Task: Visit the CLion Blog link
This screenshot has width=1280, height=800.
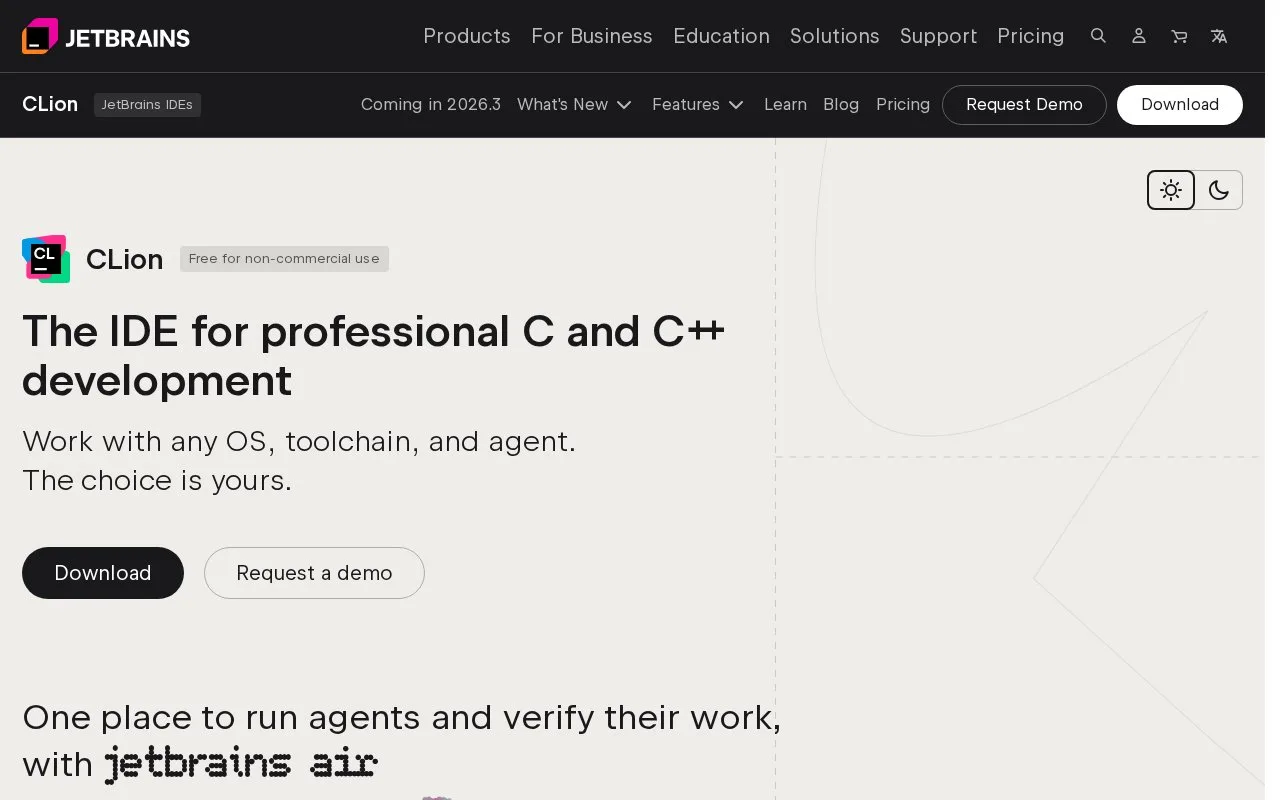Action: click(841, 104)
